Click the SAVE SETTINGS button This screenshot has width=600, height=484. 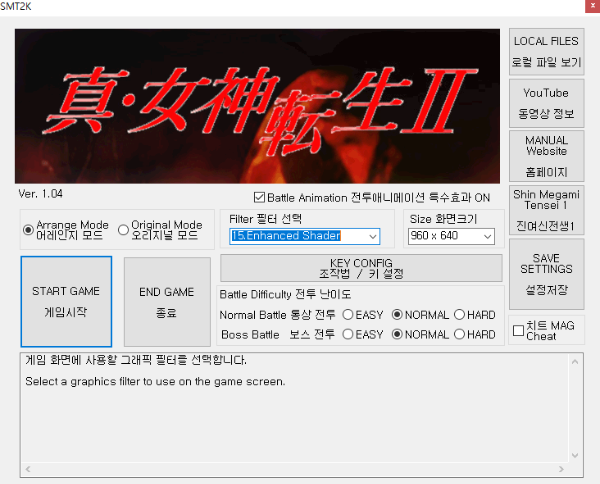(x=546, y=274)
